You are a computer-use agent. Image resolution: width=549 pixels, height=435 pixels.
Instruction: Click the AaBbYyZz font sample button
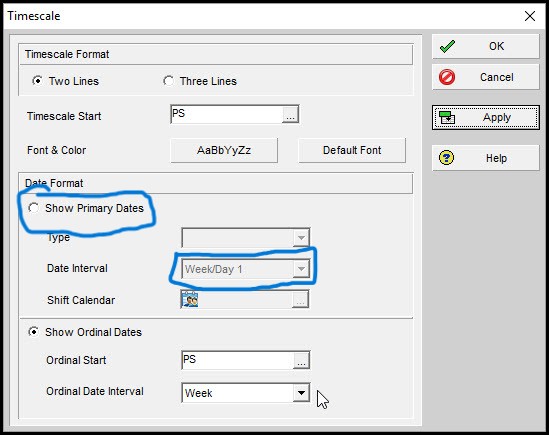(x=224, y=150)
